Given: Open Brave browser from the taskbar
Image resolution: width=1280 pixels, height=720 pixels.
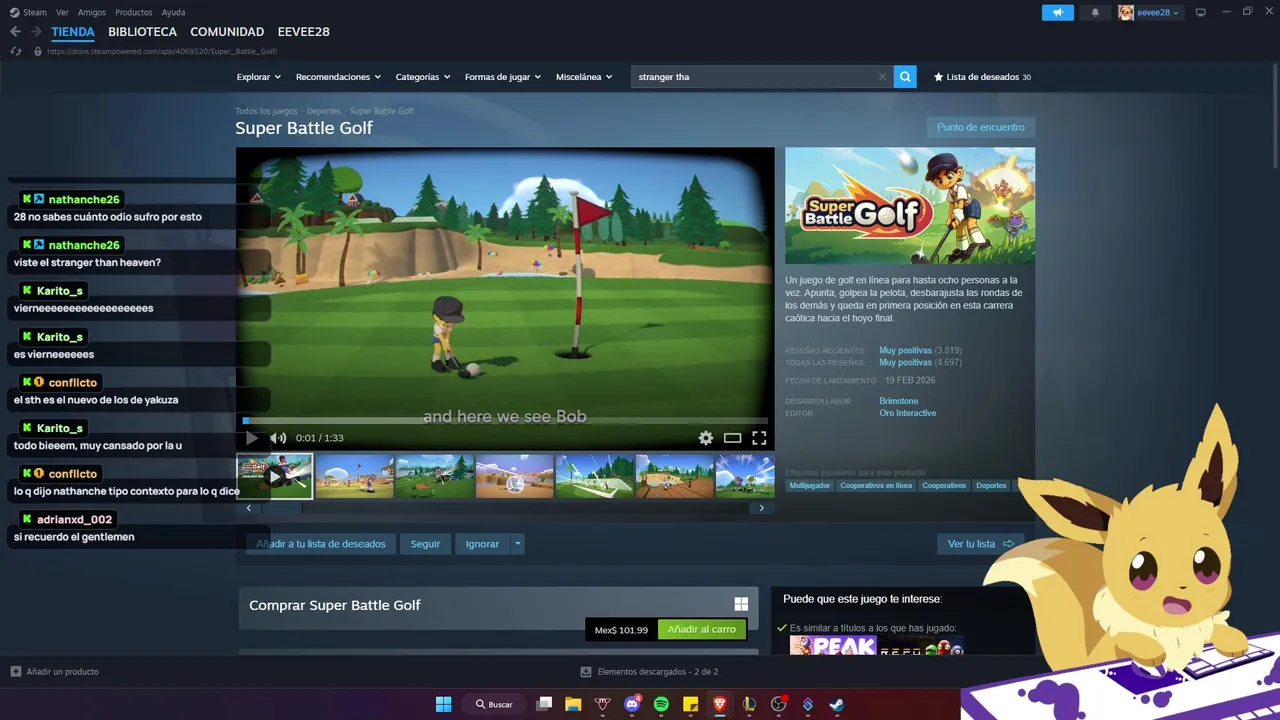Looking at the screenshot, I should pos(720,704).
